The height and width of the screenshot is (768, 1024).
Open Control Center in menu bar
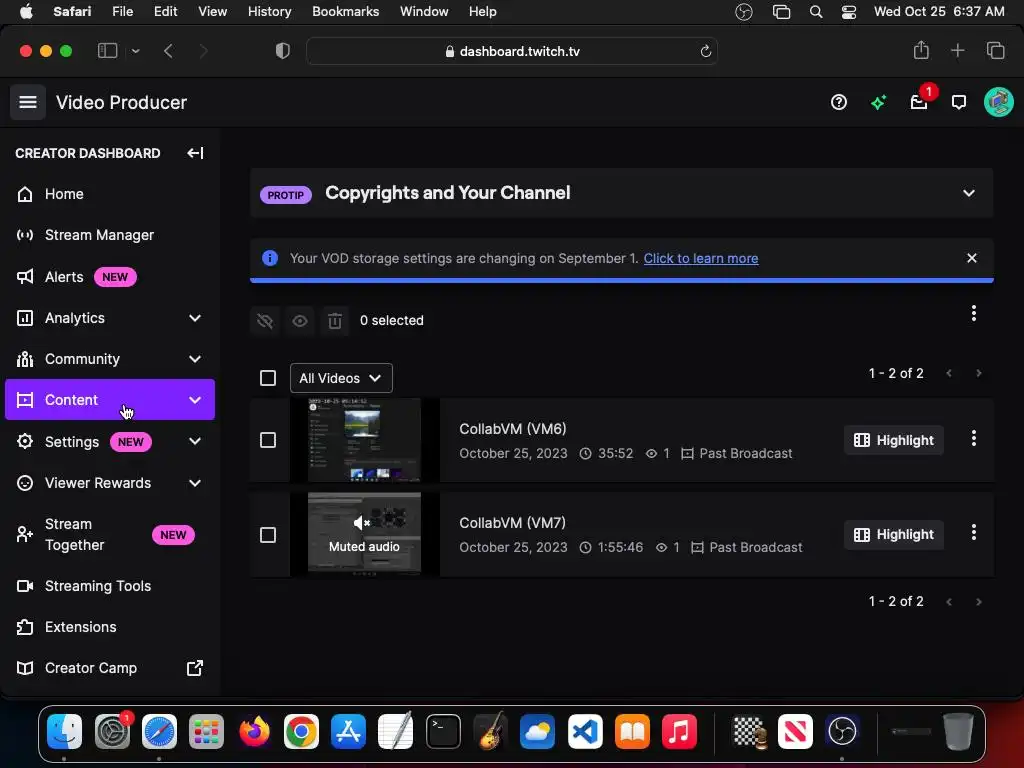[848, 11]
